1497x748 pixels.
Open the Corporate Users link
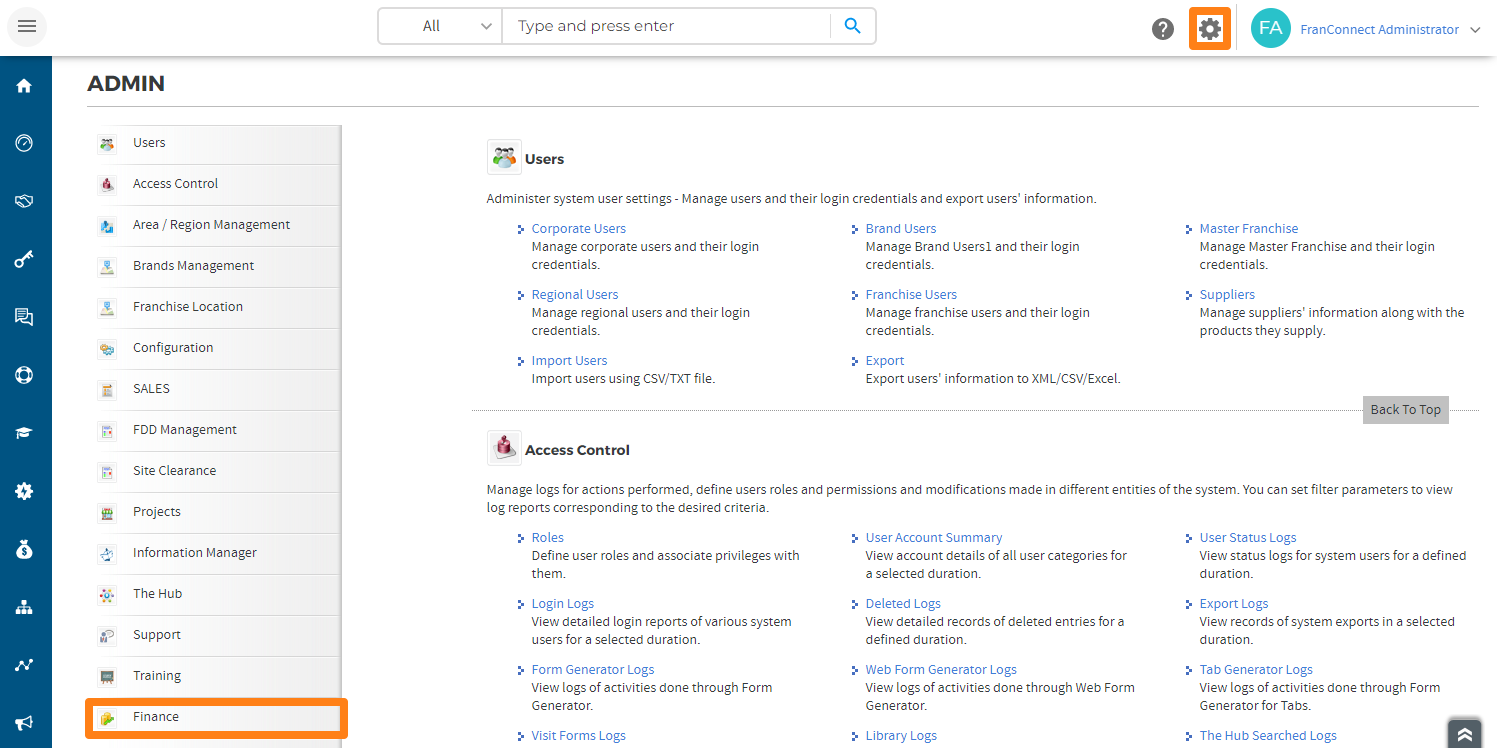(578, 229)
